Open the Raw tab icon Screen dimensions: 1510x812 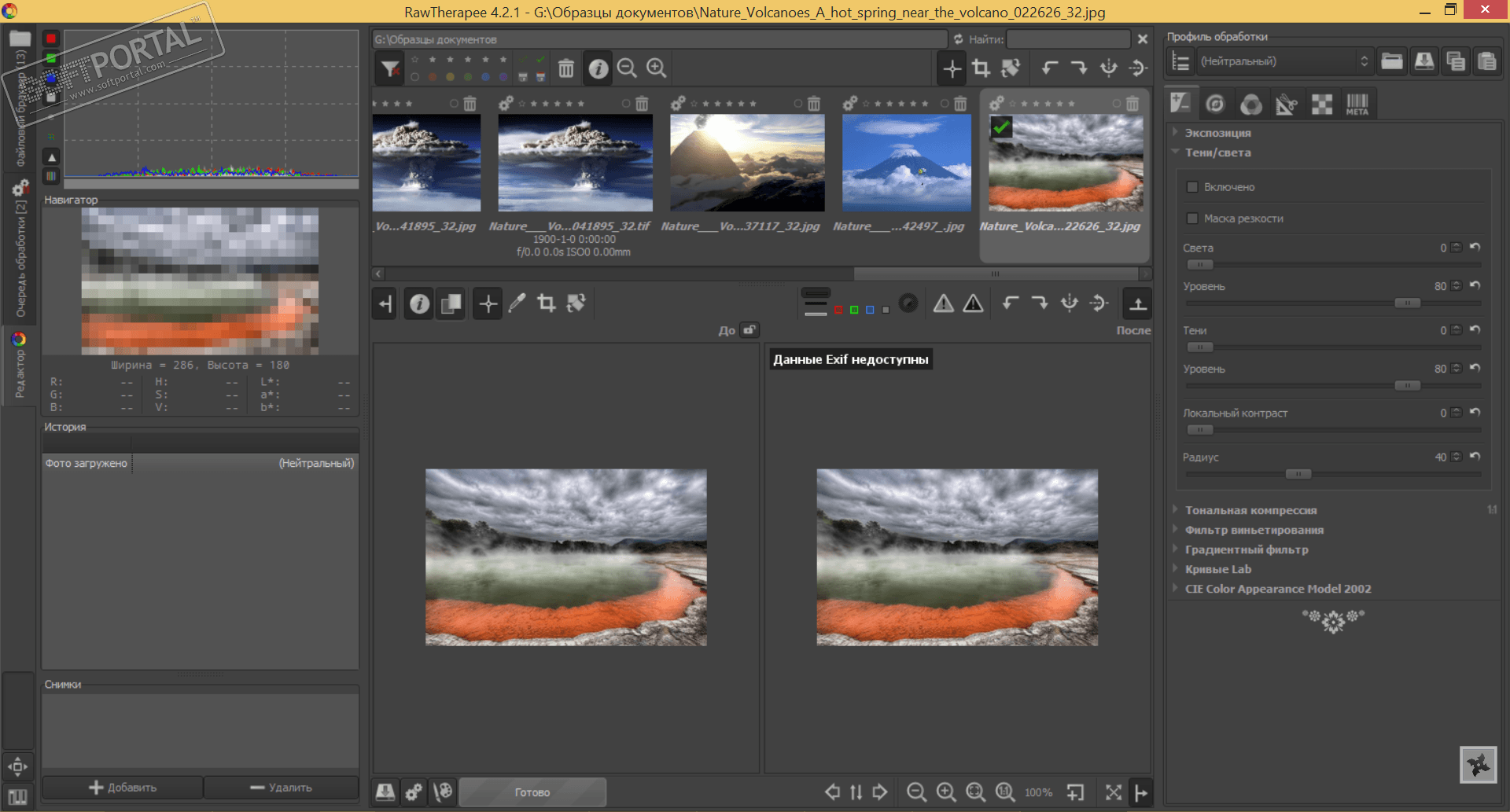click(1321, 104)
